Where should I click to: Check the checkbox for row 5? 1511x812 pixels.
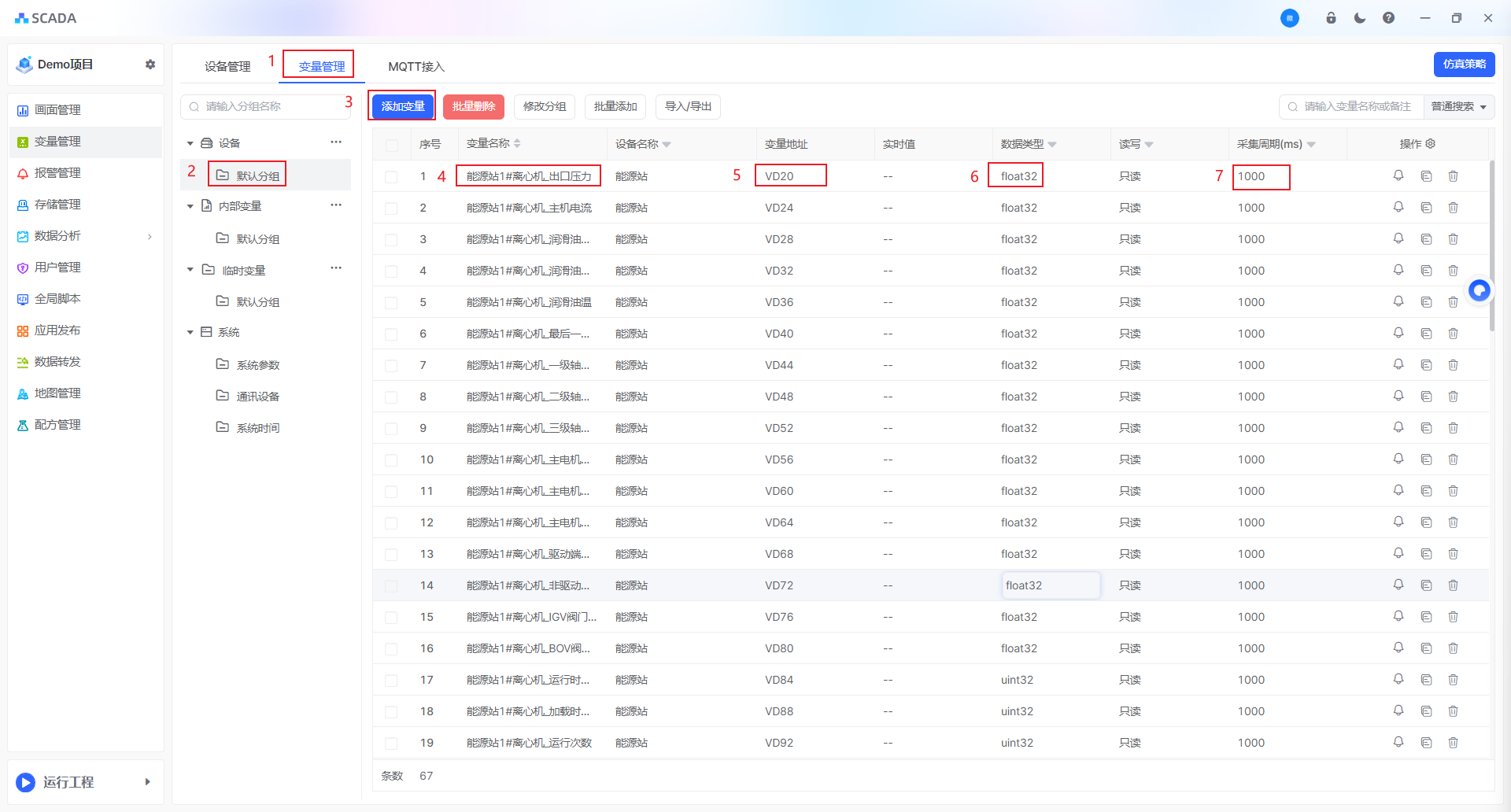coord(392,302)
